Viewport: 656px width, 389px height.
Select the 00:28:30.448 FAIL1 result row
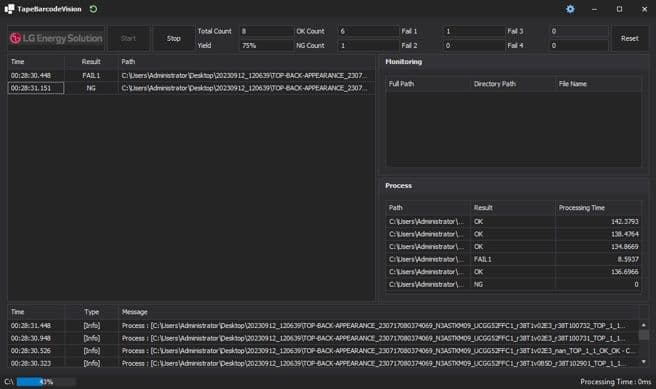coord(191,76)
